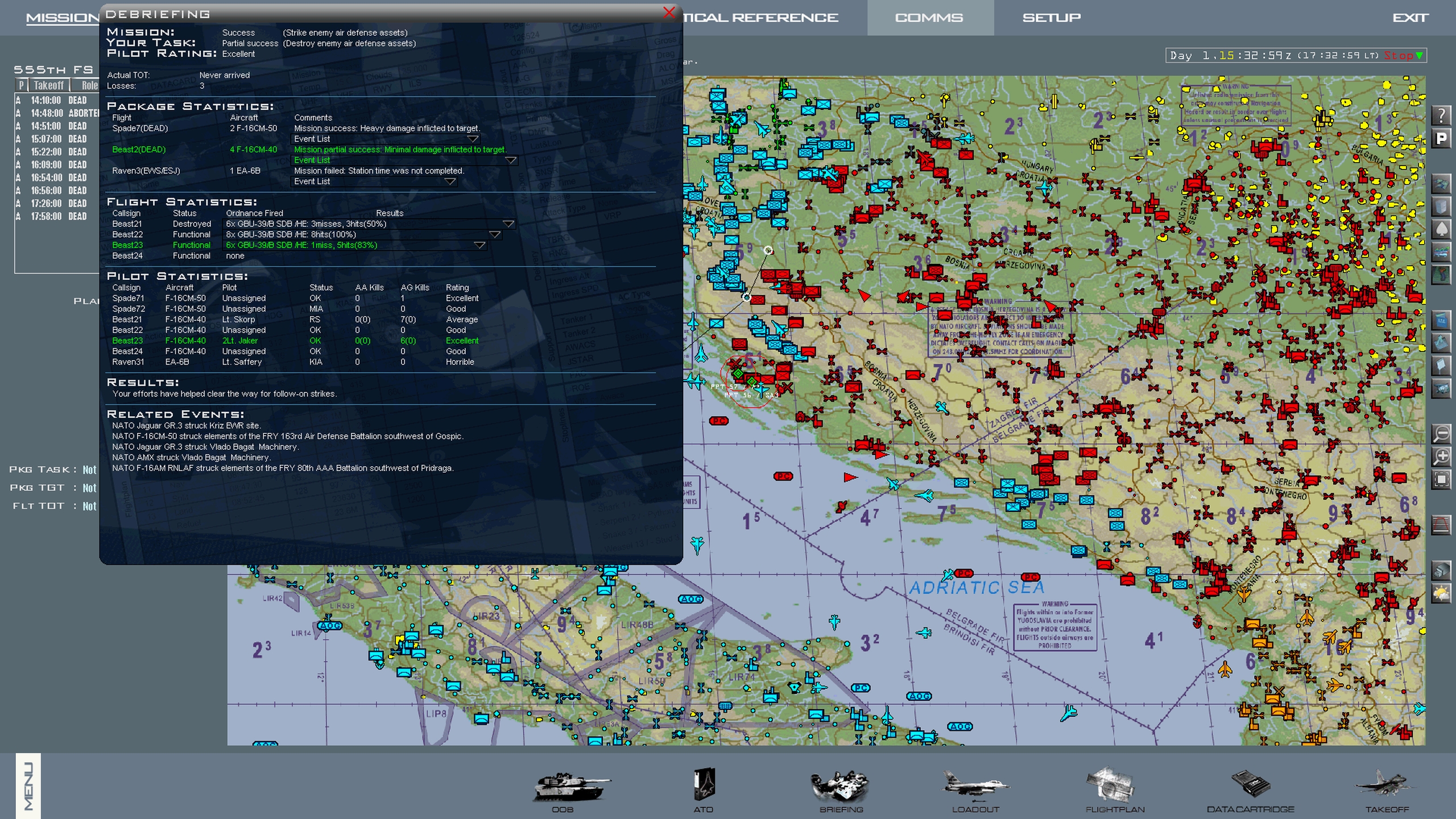The height and width of the screenshot is (819, 1456).
Task: Click the ATO blue sheet sidebar icon
Action: pos(1441,321)
